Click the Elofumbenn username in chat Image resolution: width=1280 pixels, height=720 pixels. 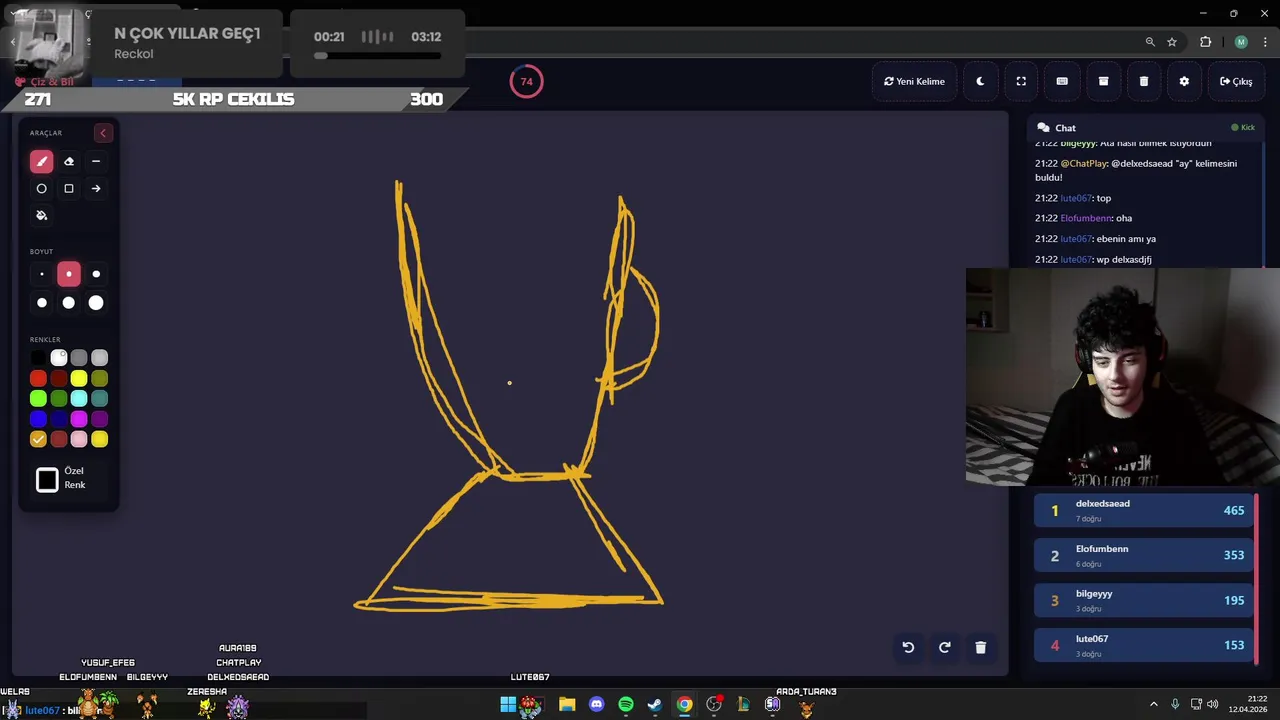click(x=1086, y=218)
